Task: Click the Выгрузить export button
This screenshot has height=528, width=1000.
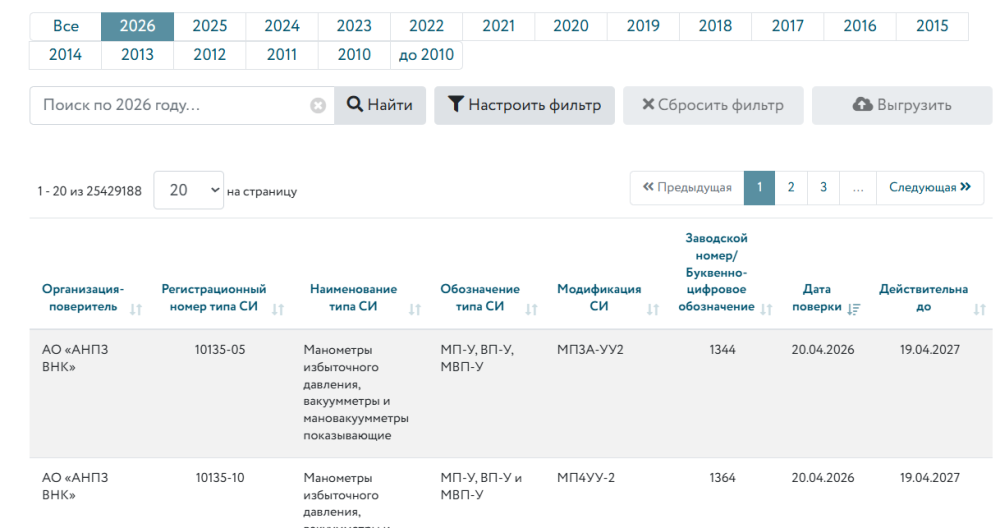Action: tap(901, 105)
